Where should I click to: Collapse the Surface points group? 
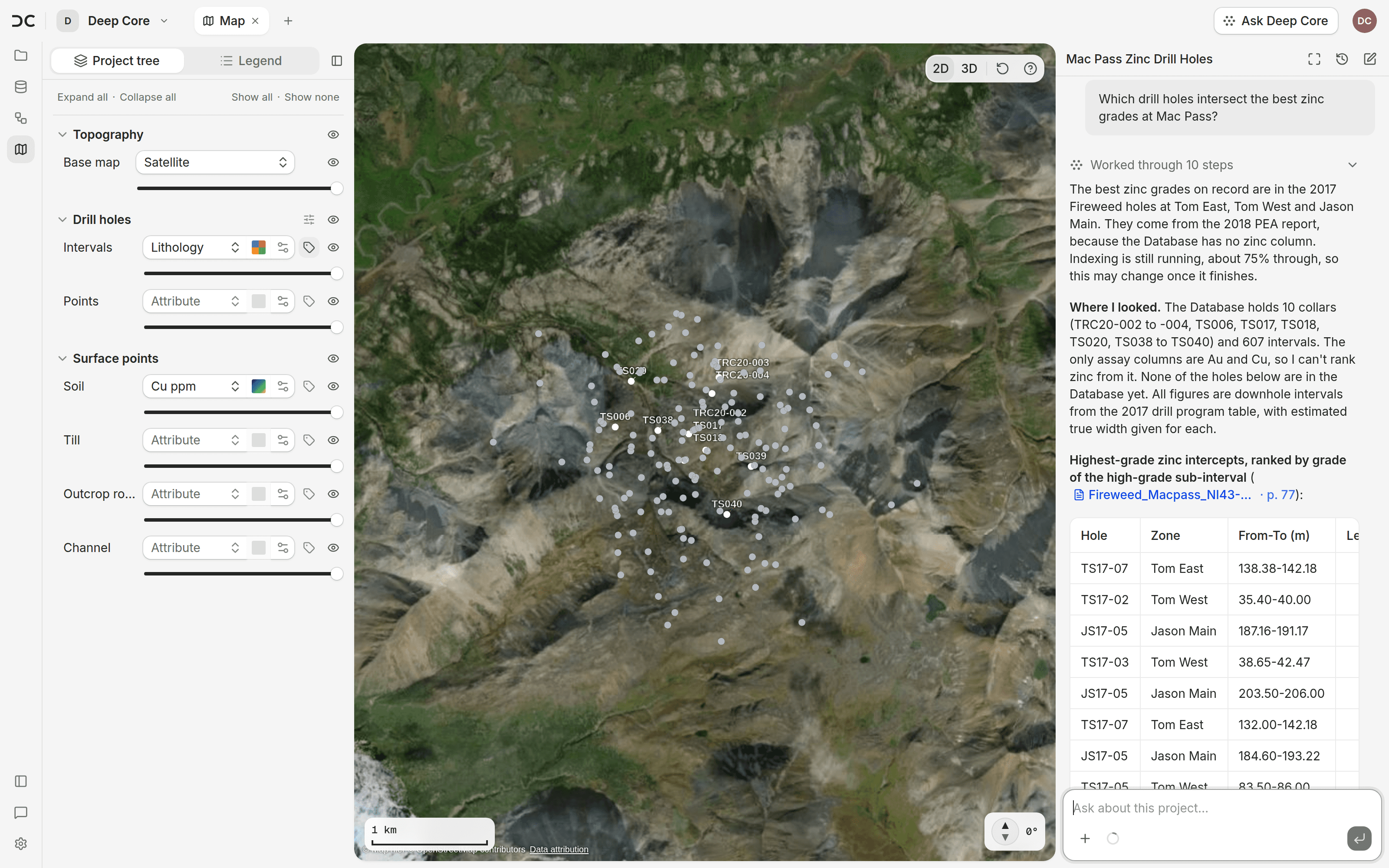tap(63, 359)
